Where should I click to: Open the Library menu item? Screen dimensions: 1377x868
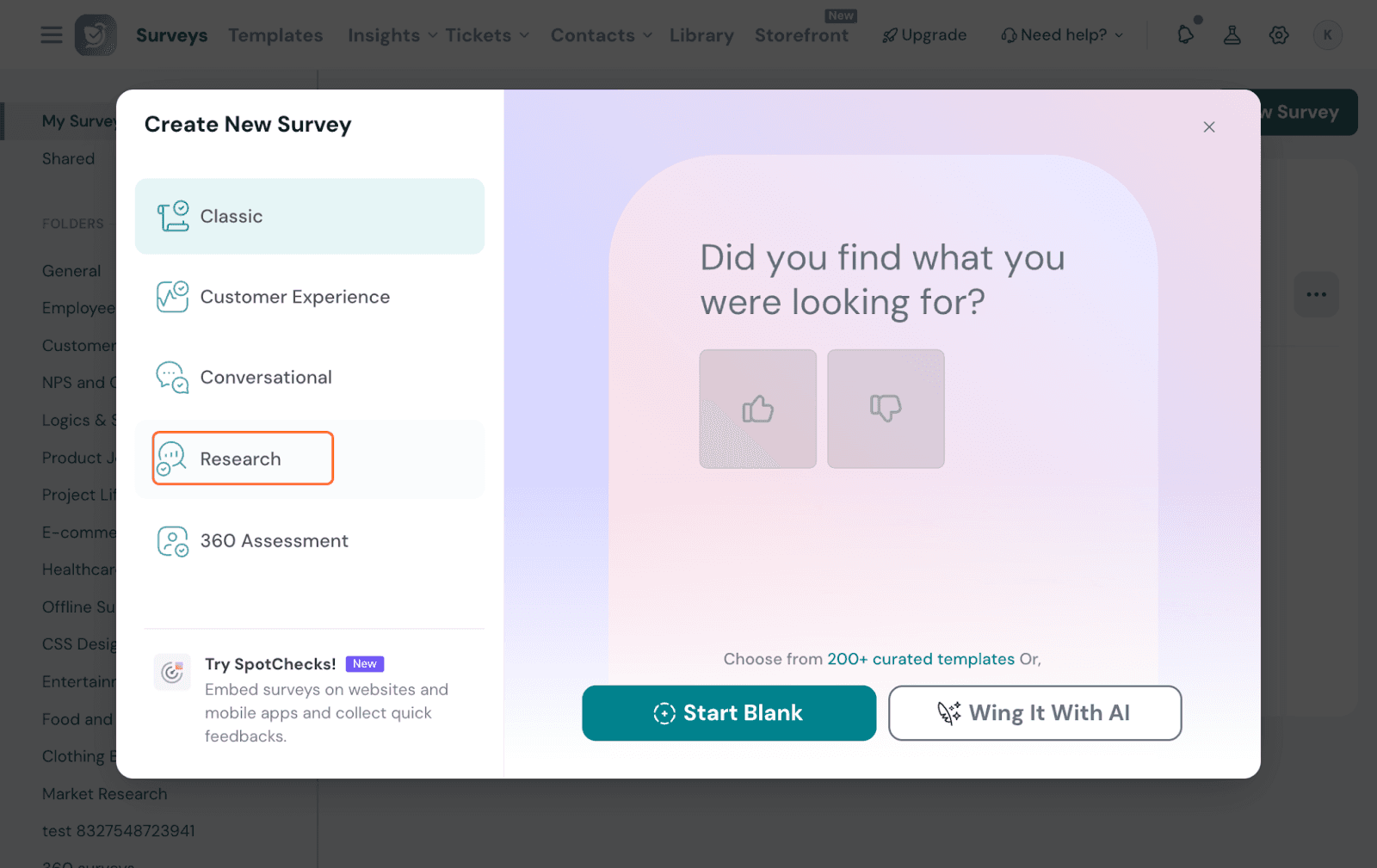701,35
